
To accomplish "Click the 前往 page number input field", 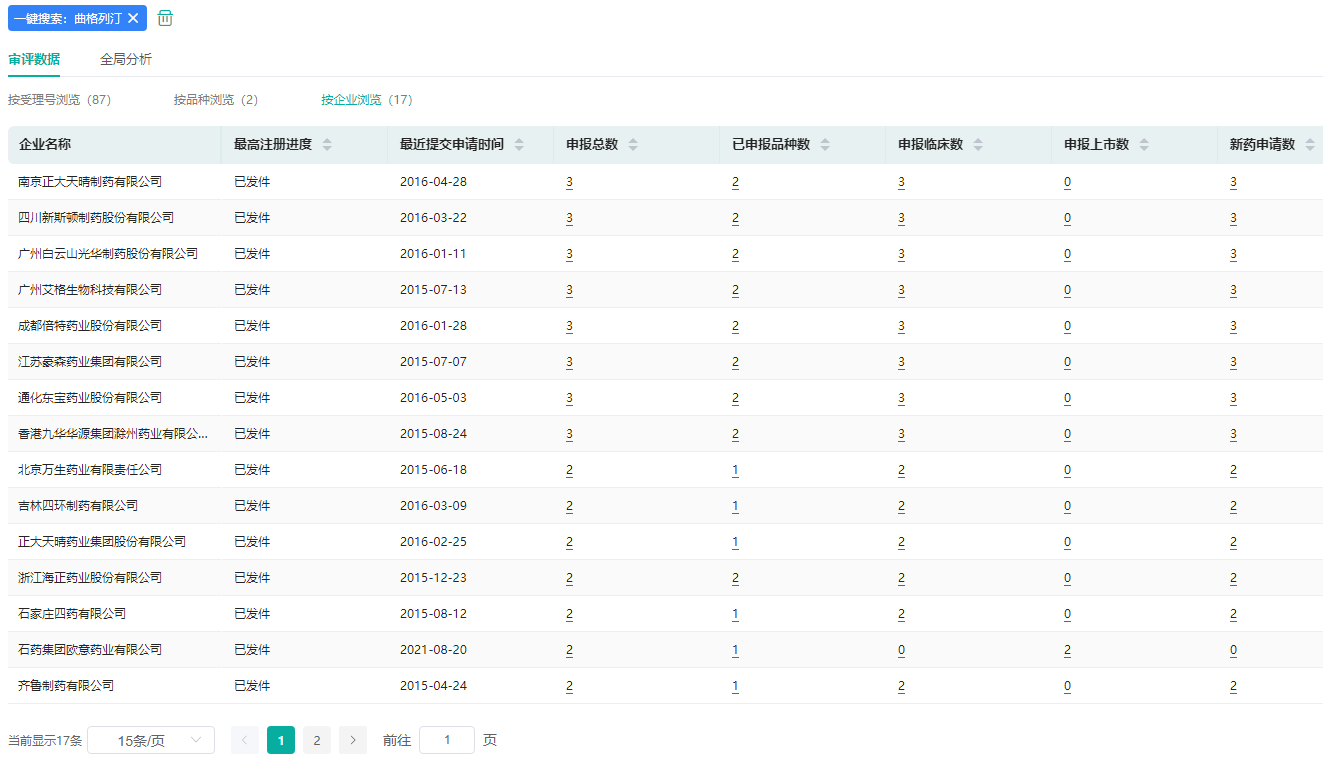I will (x=446, y=740).
